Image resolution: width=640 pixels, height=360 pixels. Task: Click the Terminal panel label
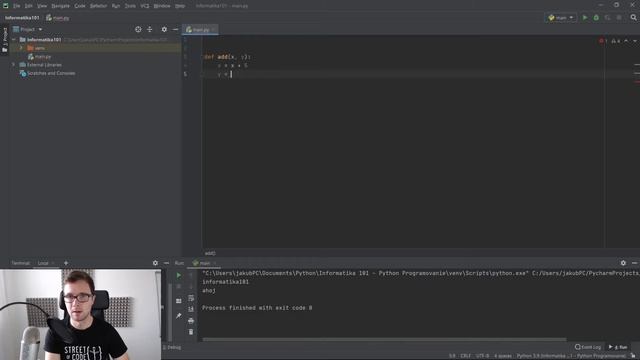point(20,263)
